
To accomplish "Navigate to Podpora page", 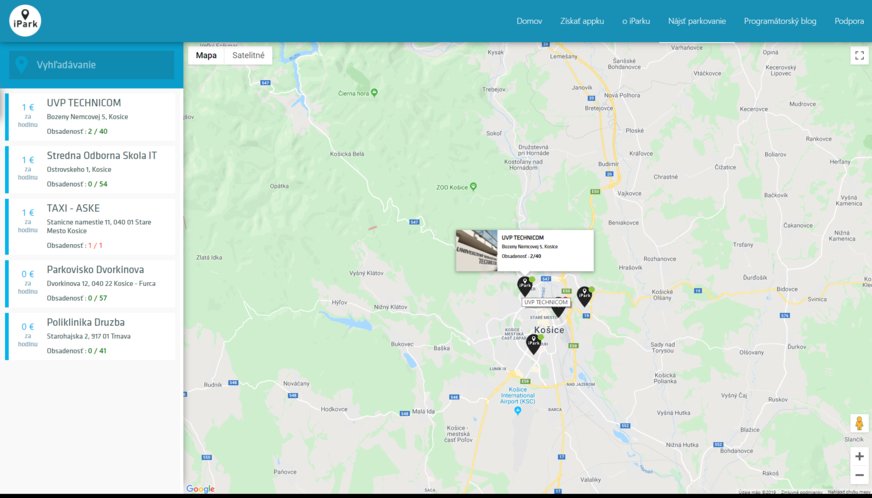I will [x=849, y=21].
